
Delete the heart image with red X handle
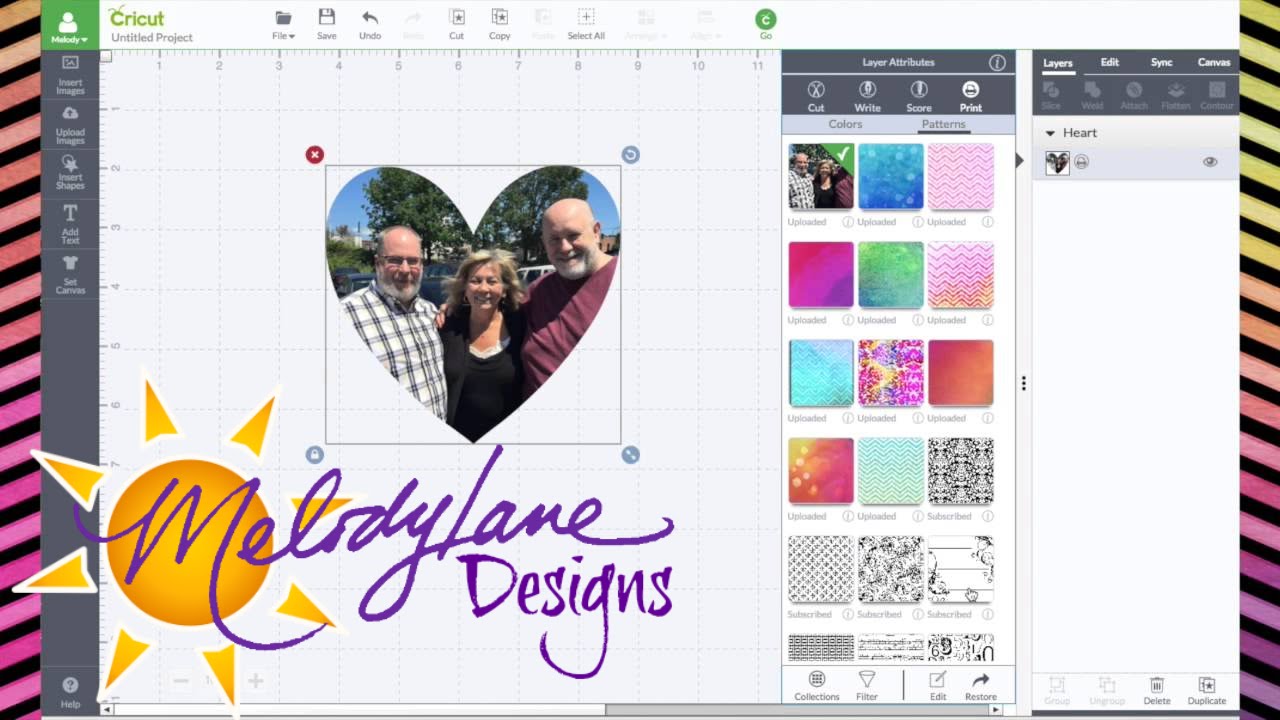click(x=315, y=154)
